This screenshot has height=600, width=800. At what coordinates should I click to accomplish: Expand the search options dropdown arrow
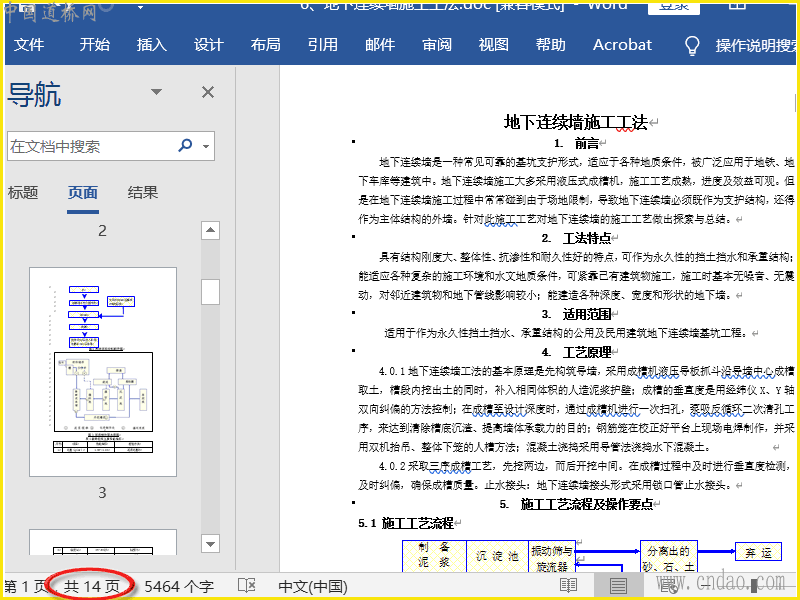[x=206, y=146]
